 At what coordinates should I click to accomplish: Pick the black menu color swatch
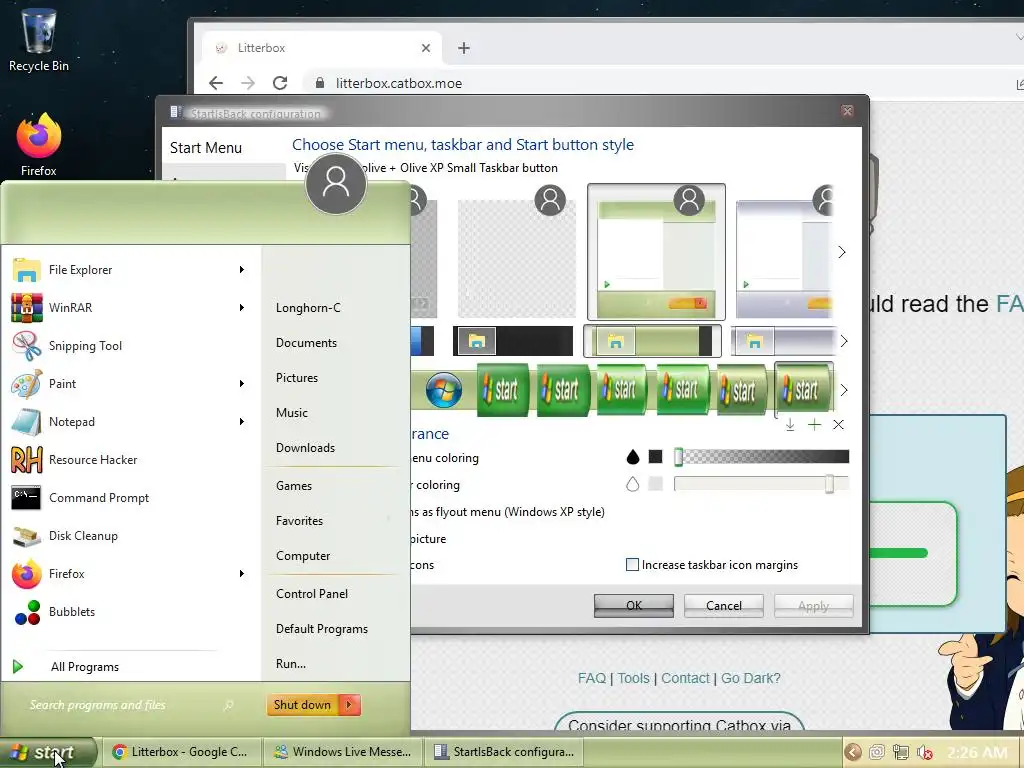pyautogui.click(x=656, y=456)
